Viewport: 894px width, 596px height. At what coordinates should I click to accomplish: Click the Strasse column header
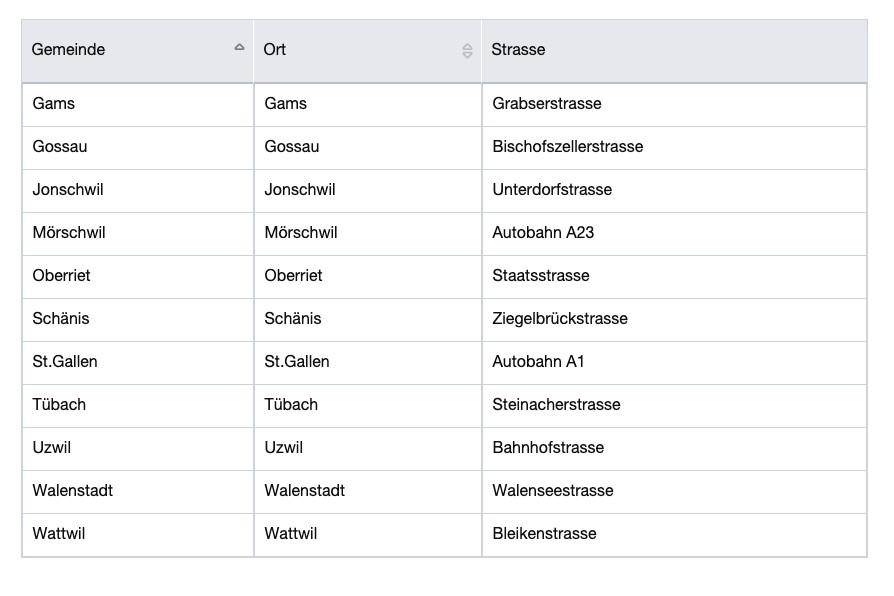[x=518, y=50]
